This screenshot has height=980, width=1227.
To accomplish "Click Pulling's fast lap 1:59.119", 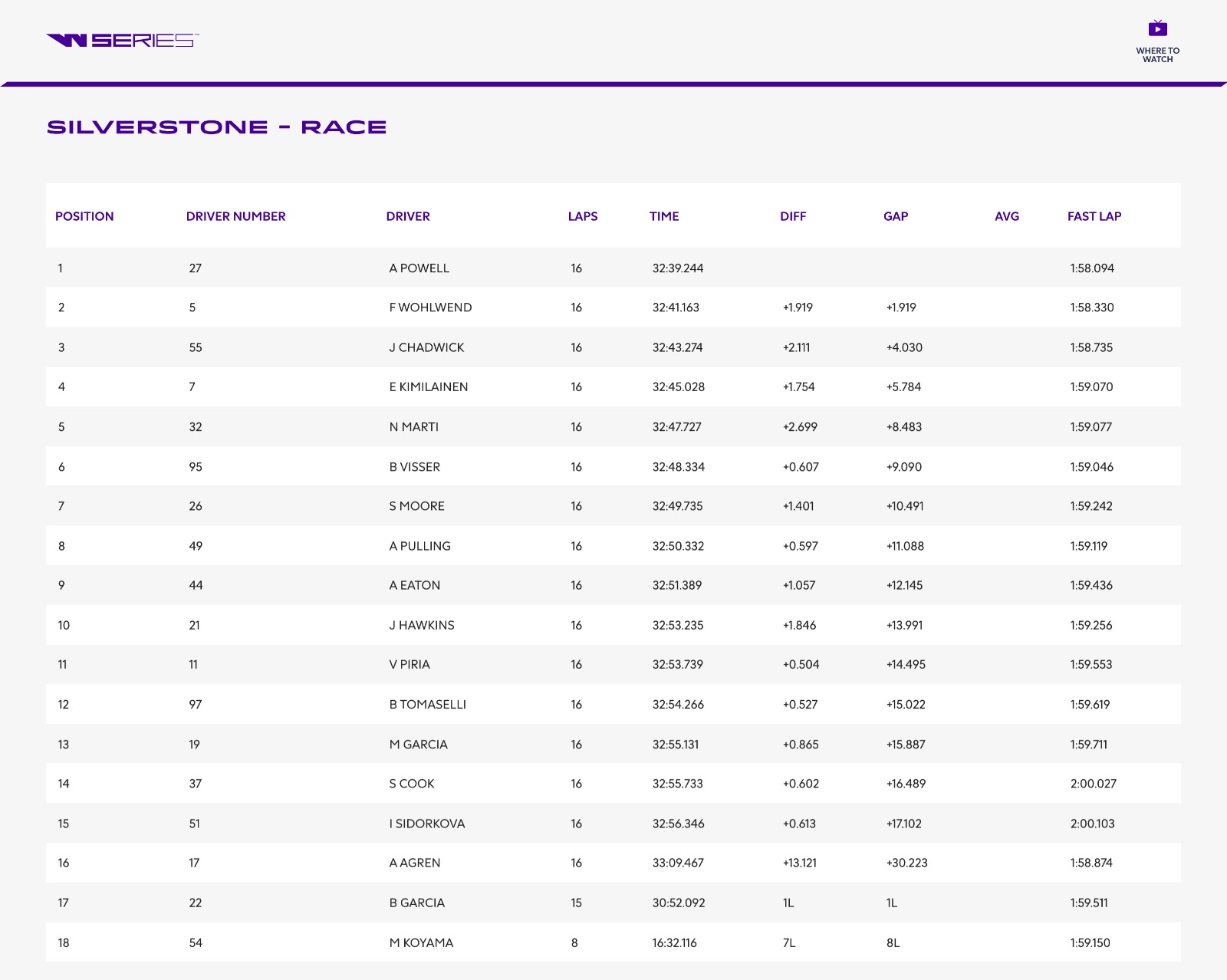I will tap(1089, 546).
